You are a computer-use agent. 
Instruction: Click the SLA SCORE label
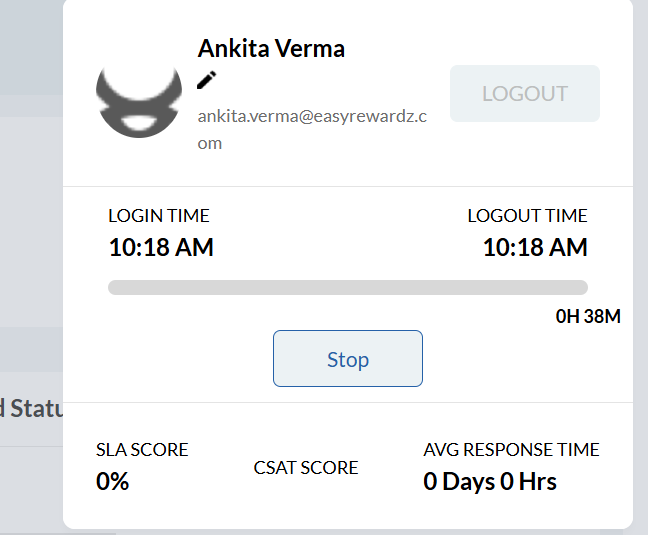pos(142,450)
